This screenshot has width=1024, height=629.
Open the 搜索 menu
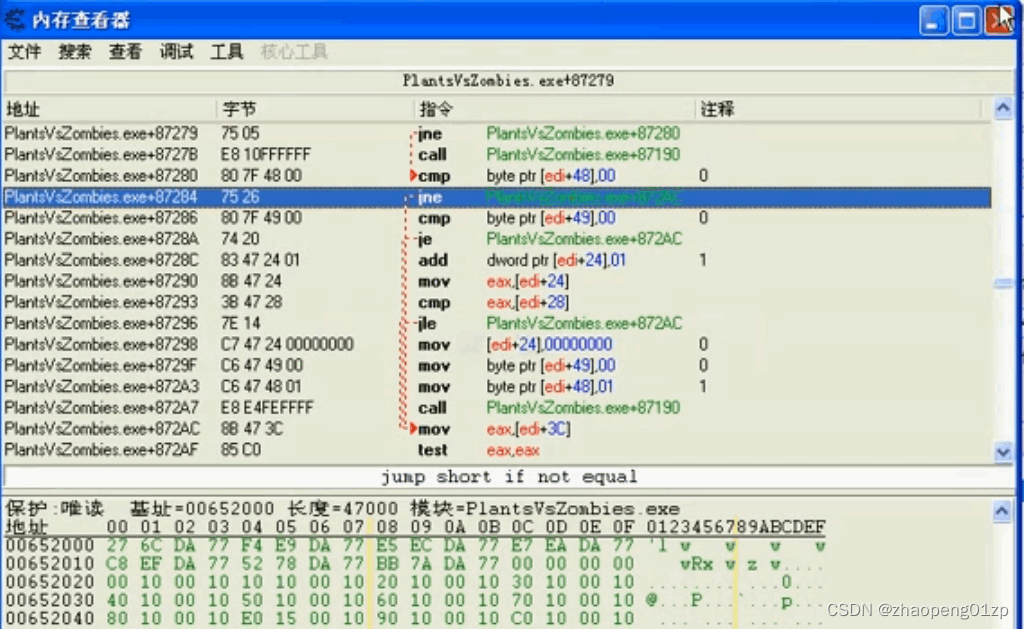tap(75, 52)
